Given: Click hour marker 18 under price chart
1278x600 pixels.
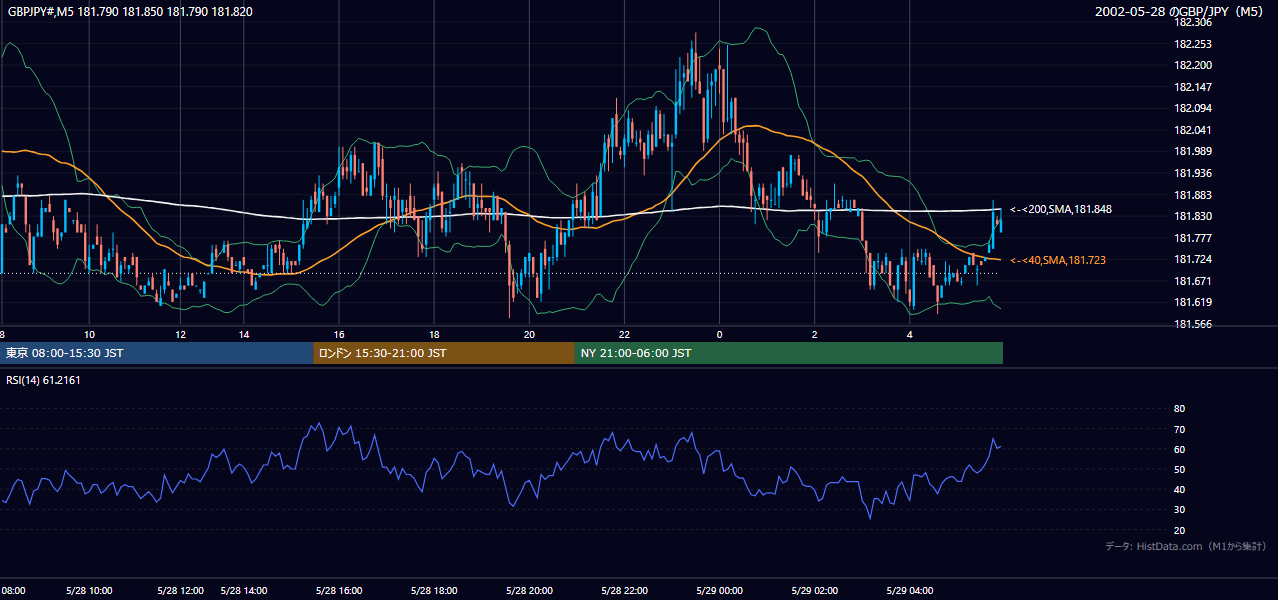Looking at the screenshot, I should pos(434,334).
